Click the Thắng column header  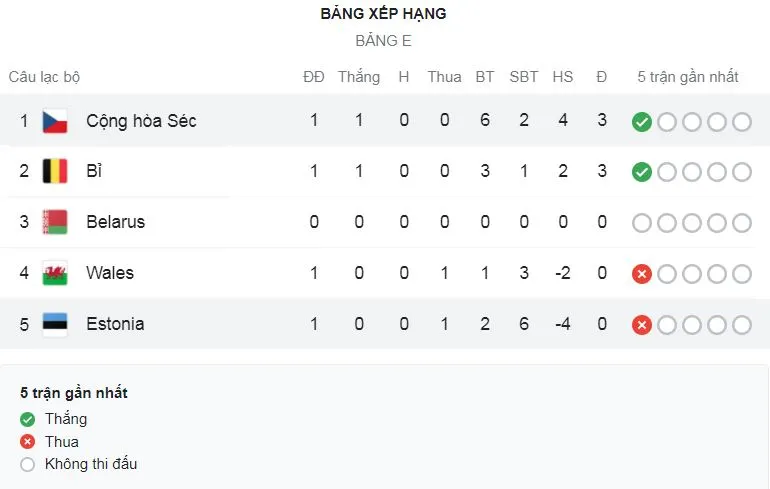tap(359, 76)
